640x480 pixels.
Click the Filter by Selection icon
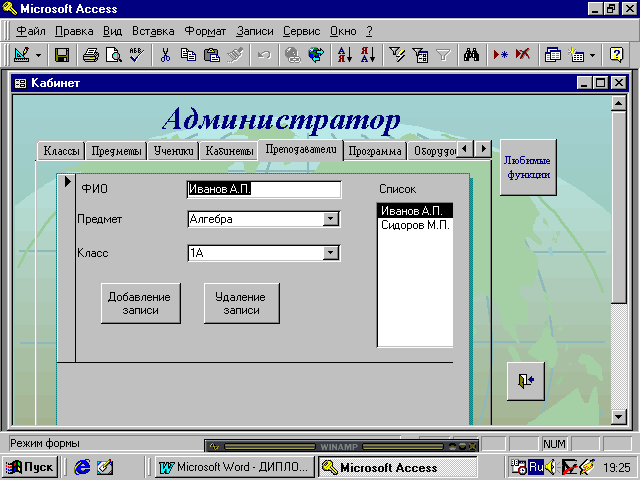coord(398,55)
